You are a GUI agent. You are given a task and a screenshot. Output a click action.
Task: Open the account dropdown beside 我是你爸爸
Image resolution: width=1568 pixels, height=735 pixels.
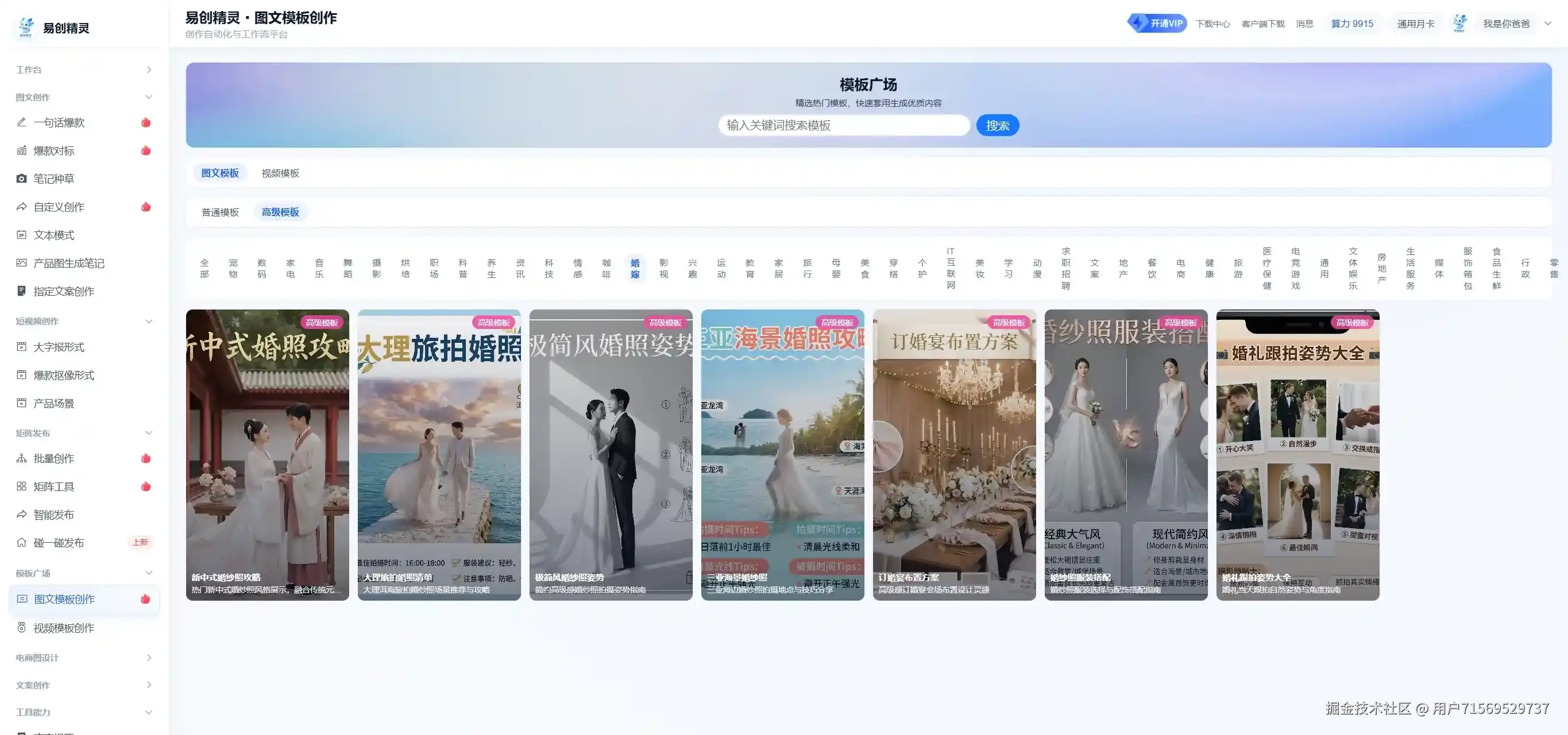[1547, 23]
